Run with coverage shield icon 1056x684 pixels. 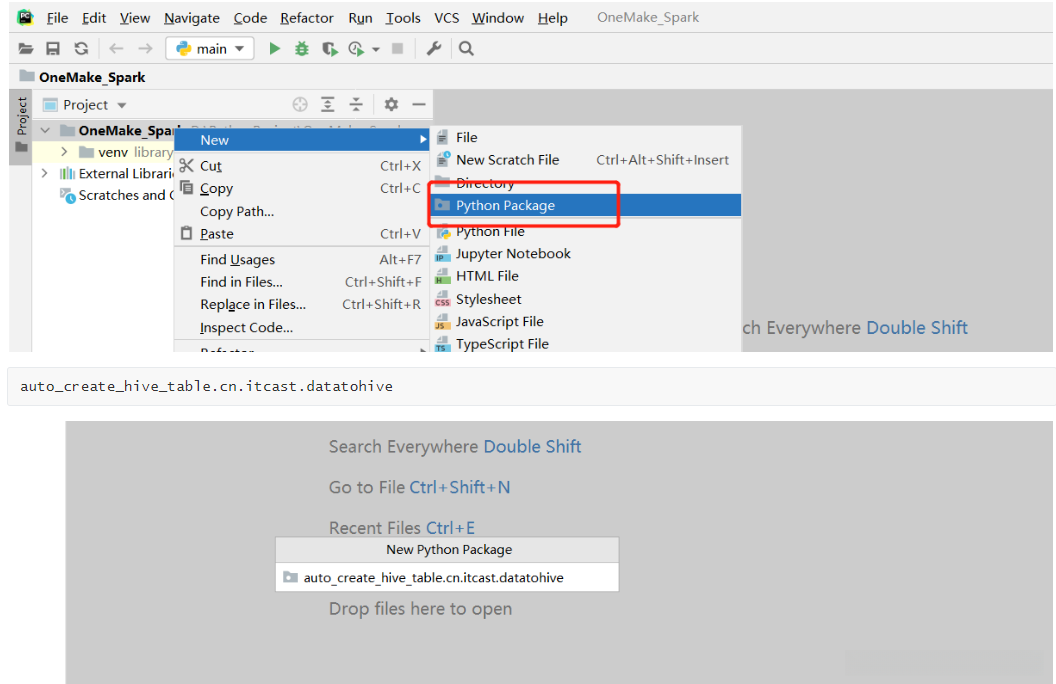click(x=329, y=48)
